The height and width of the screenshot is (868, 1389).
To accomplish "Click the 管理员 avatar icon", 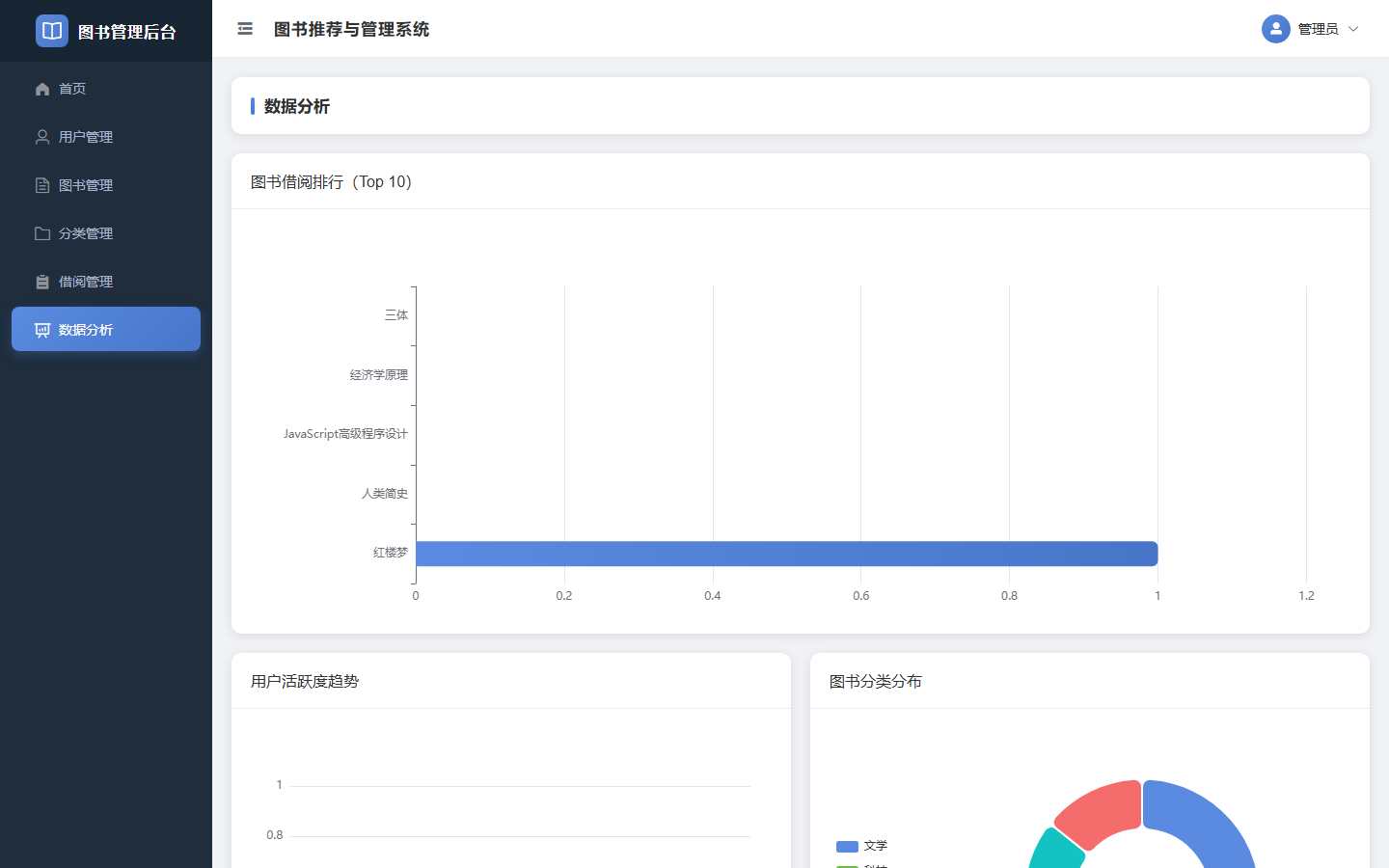I will [x=1276, y=29].
